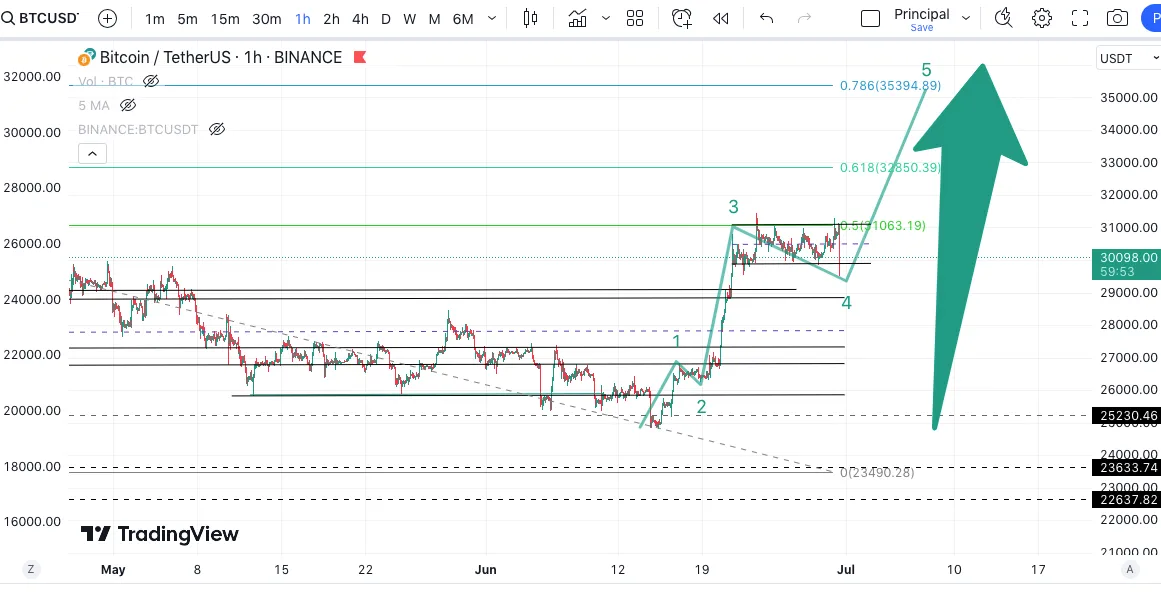Click the Bitcoin coin logo
The width and height of the screenshot is (1161, 592).
point(87,57)
